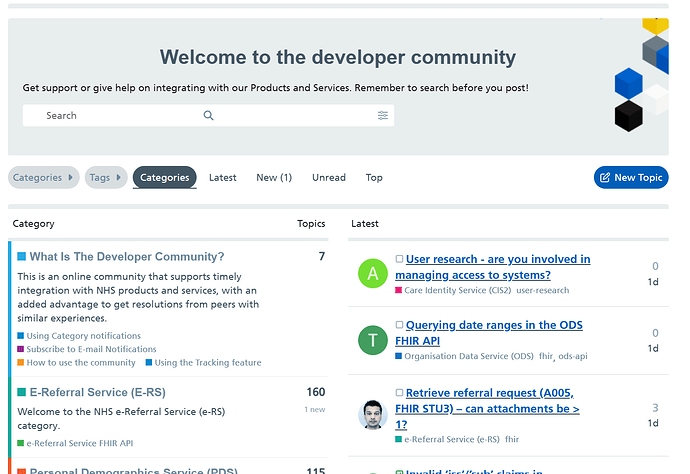Click the unsolved checkbox icon before User research
Image resolution: width=690 pixels, height=474 pixels.
pyautogui.click(x=400, y=260)
